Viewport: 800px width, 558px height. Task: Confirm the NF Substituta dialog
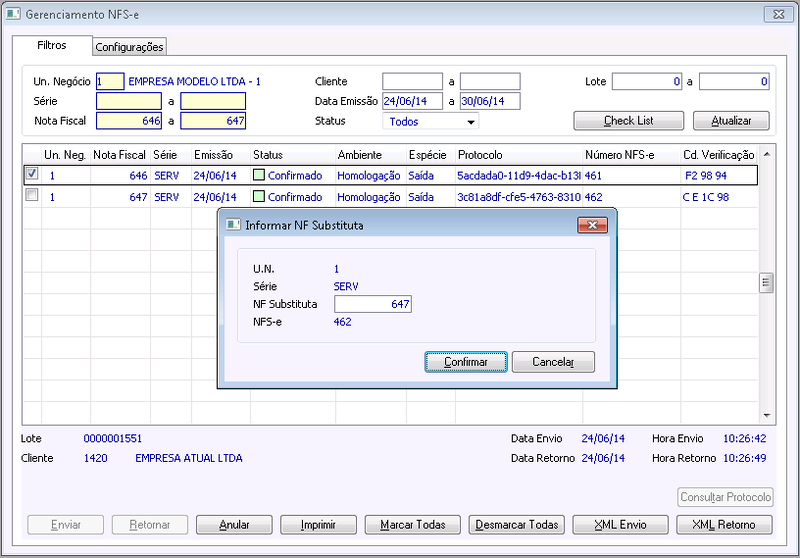pos(466,362)
